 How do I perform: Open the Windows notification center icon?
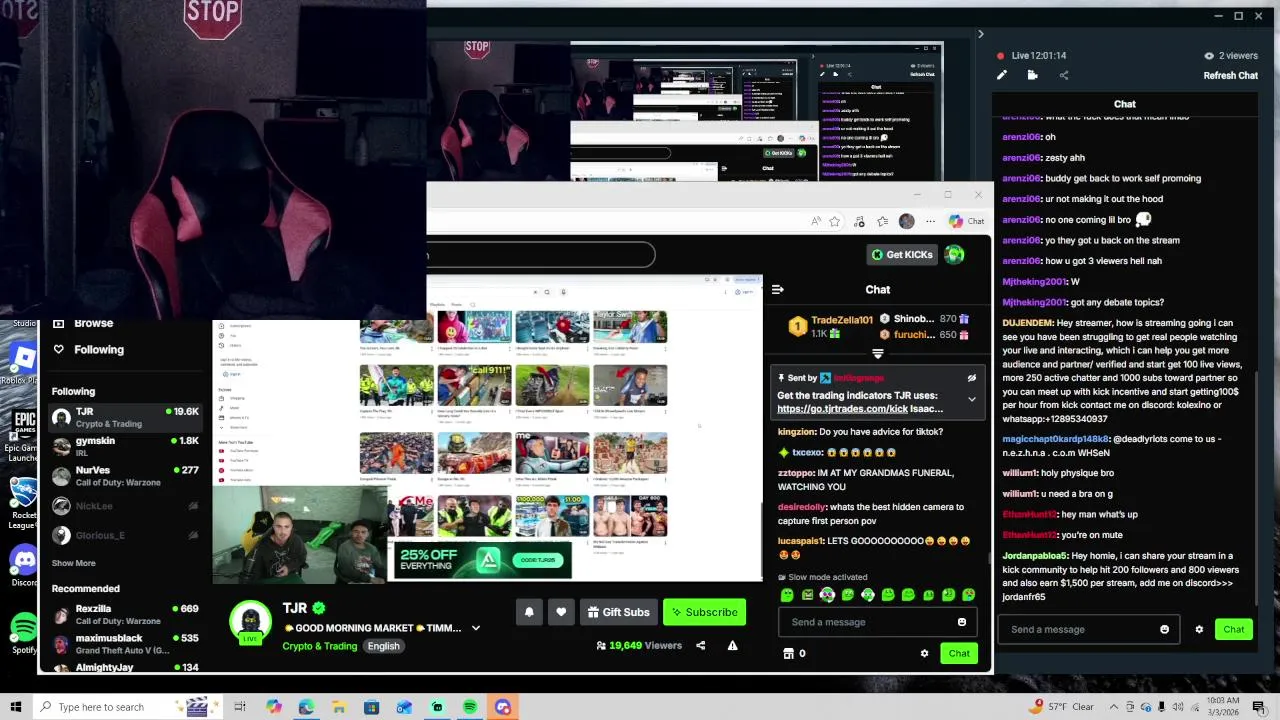(1259, 707)
